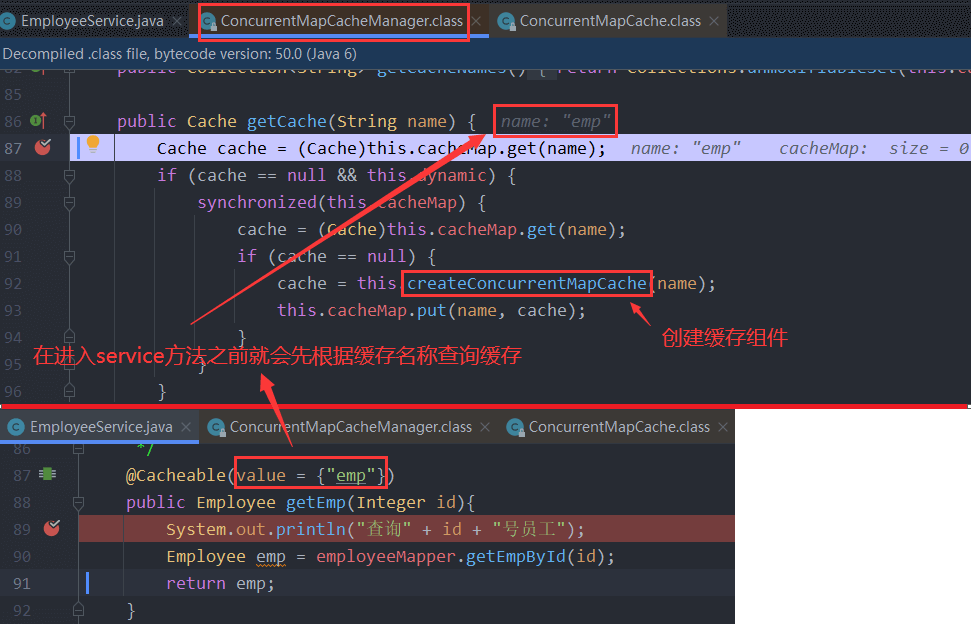
Task: Click getEmp method name in EmployeeService
Action: 316,503
